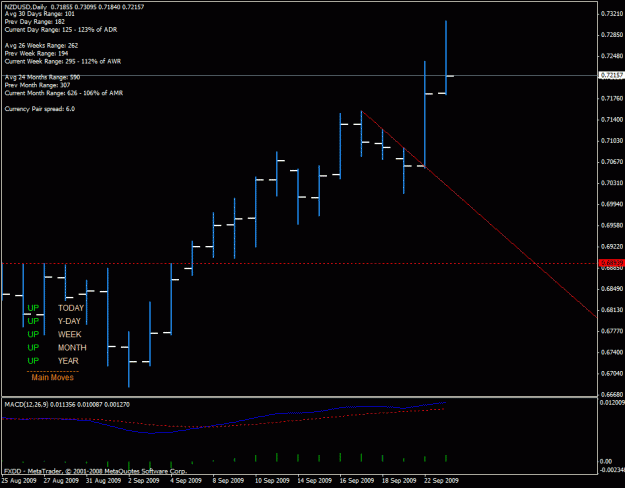Image resolution: width=625 pixels, height=488 pixels.
Task: Click the 'Prev Month Range: 307' label
Action: (x=37, y=85)
